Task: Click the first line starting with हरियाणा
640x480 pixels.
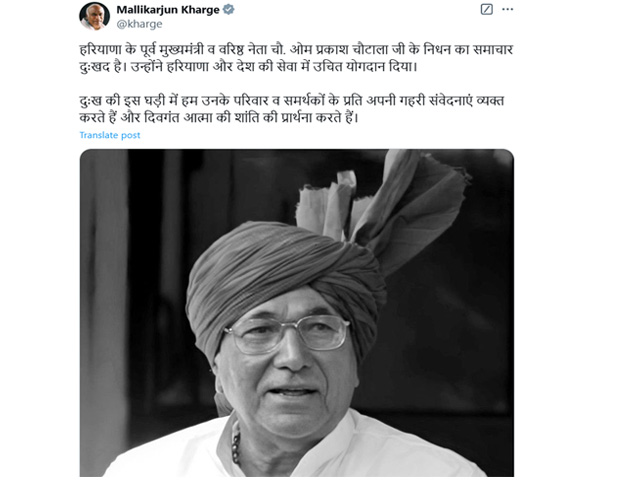Action: click(296, 50)
